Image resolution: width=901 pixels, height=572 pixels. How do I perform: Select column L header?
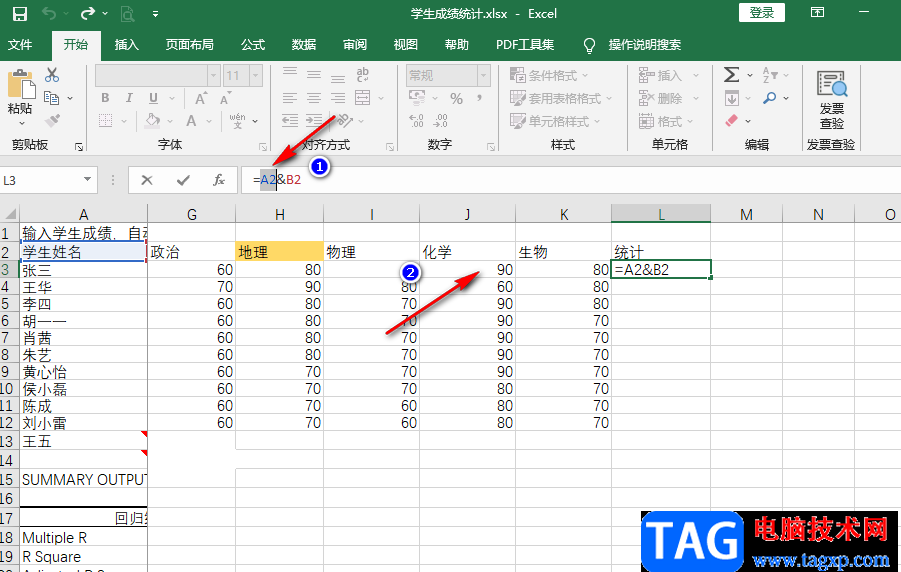pyautogui.click(x=661, y=214)
